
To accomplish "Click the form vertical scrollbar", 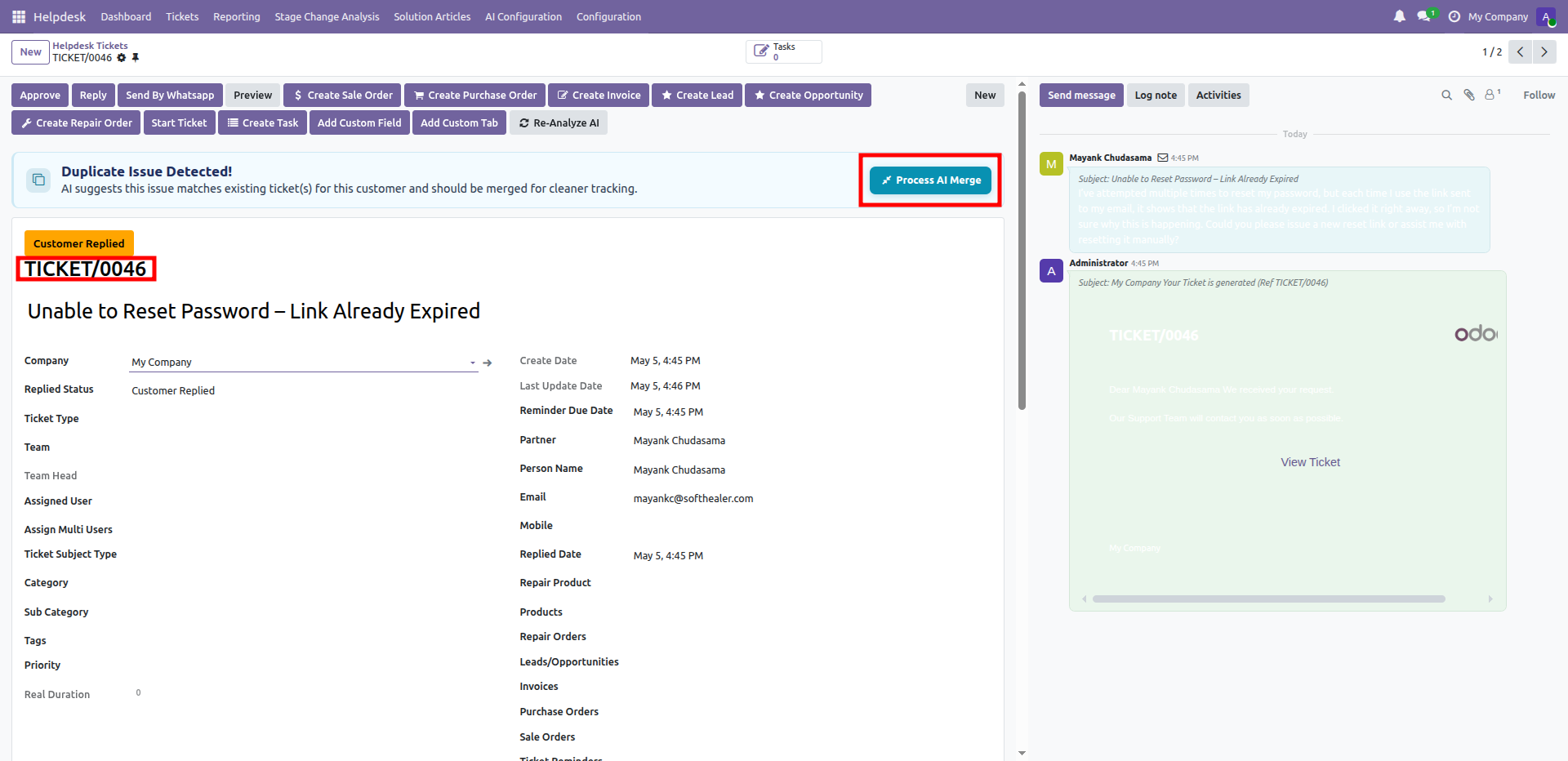I will (x=1022, y=251).
